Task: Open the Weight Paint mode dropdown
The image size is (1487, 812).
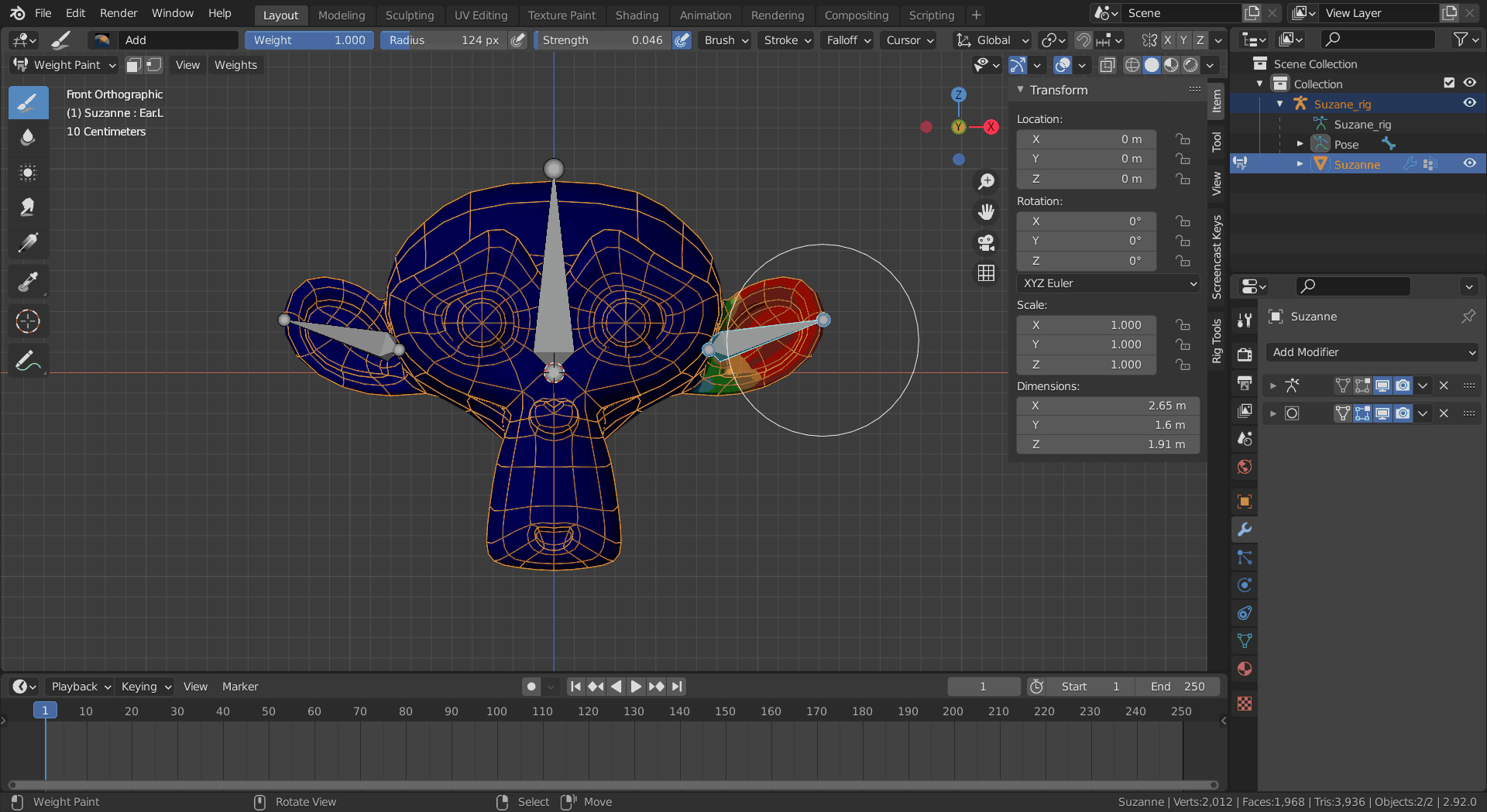Action: (x=64, y=65)
